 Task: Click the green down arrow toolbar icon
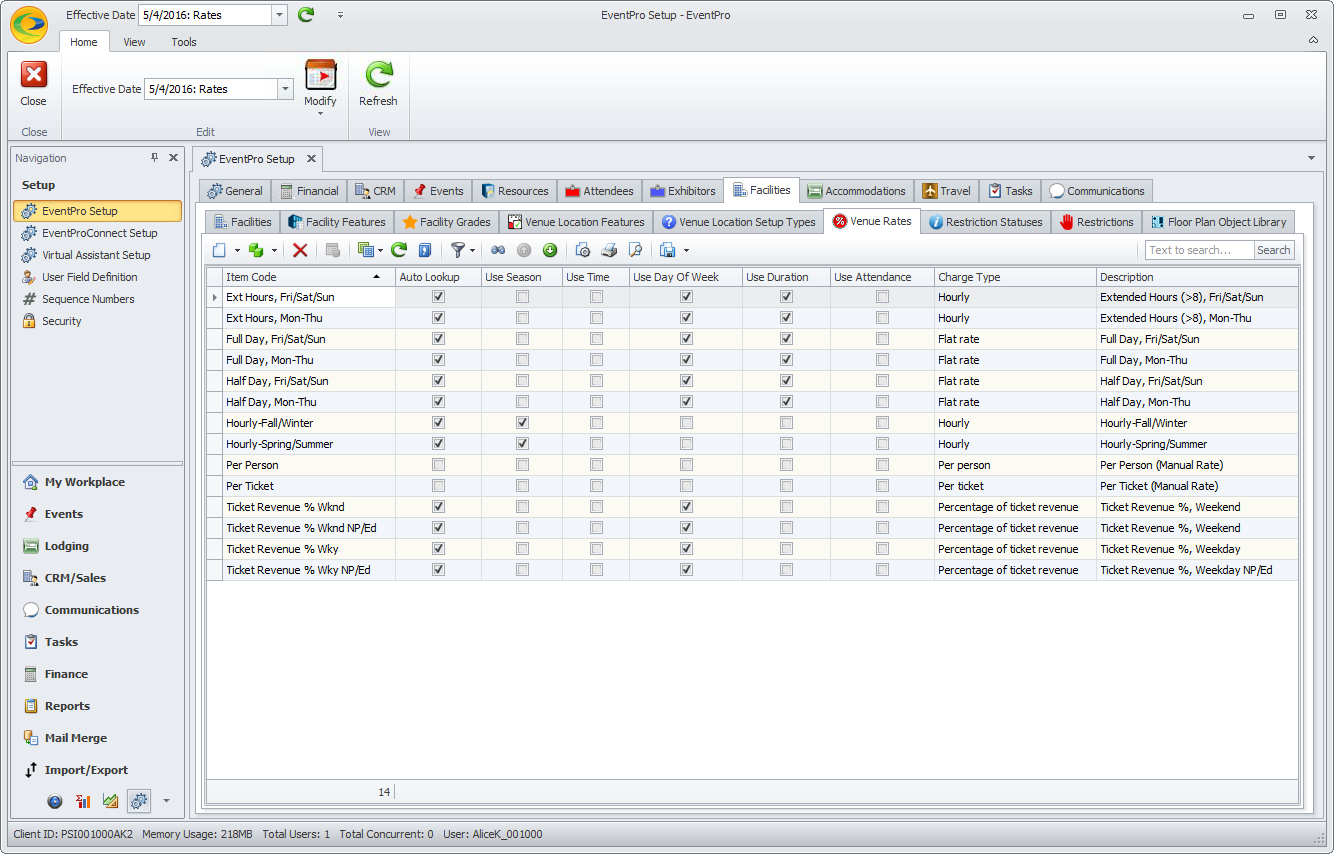click(550, 250)
